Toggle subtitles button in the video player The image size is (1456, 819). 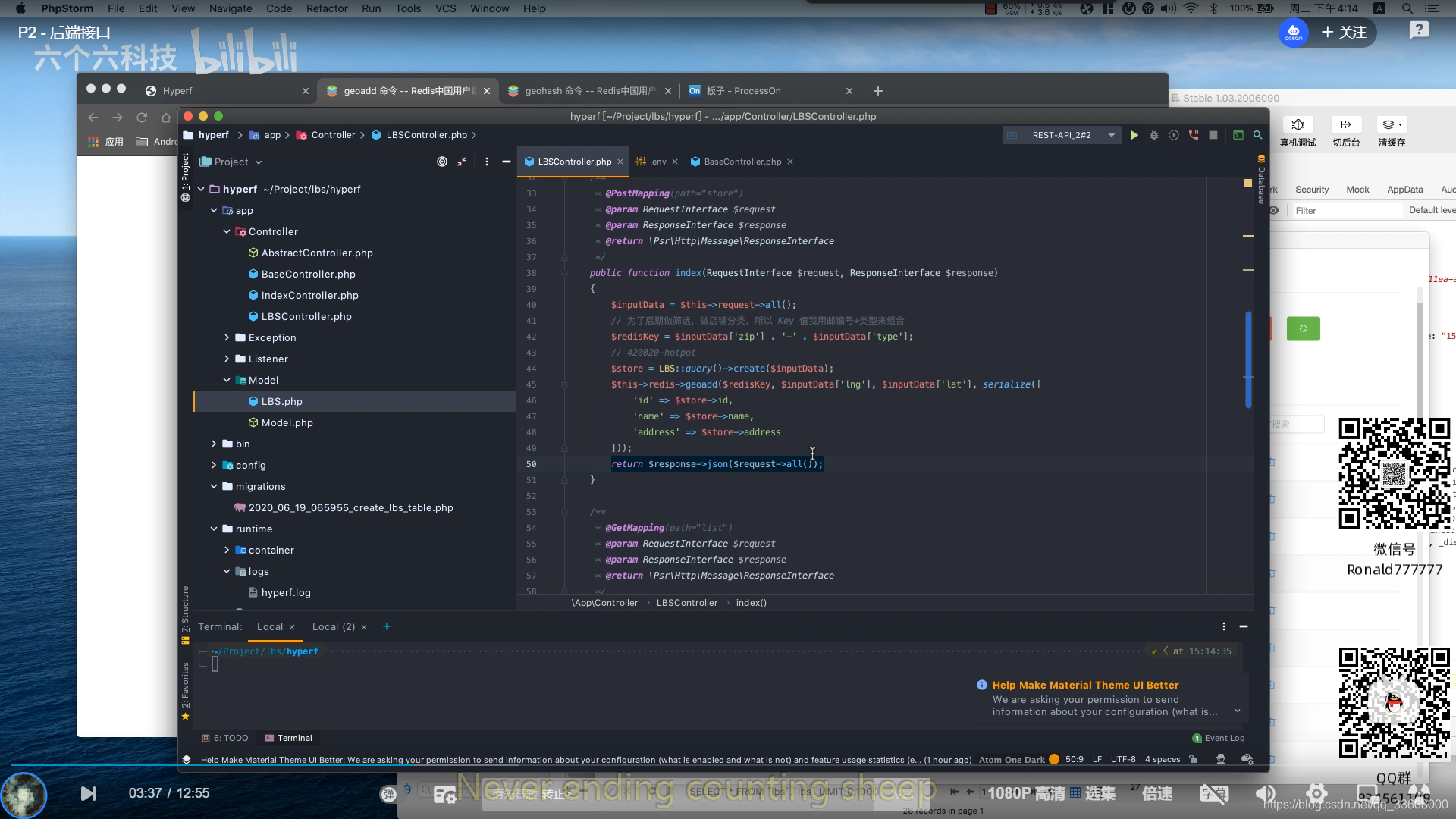coord(1213,794)
